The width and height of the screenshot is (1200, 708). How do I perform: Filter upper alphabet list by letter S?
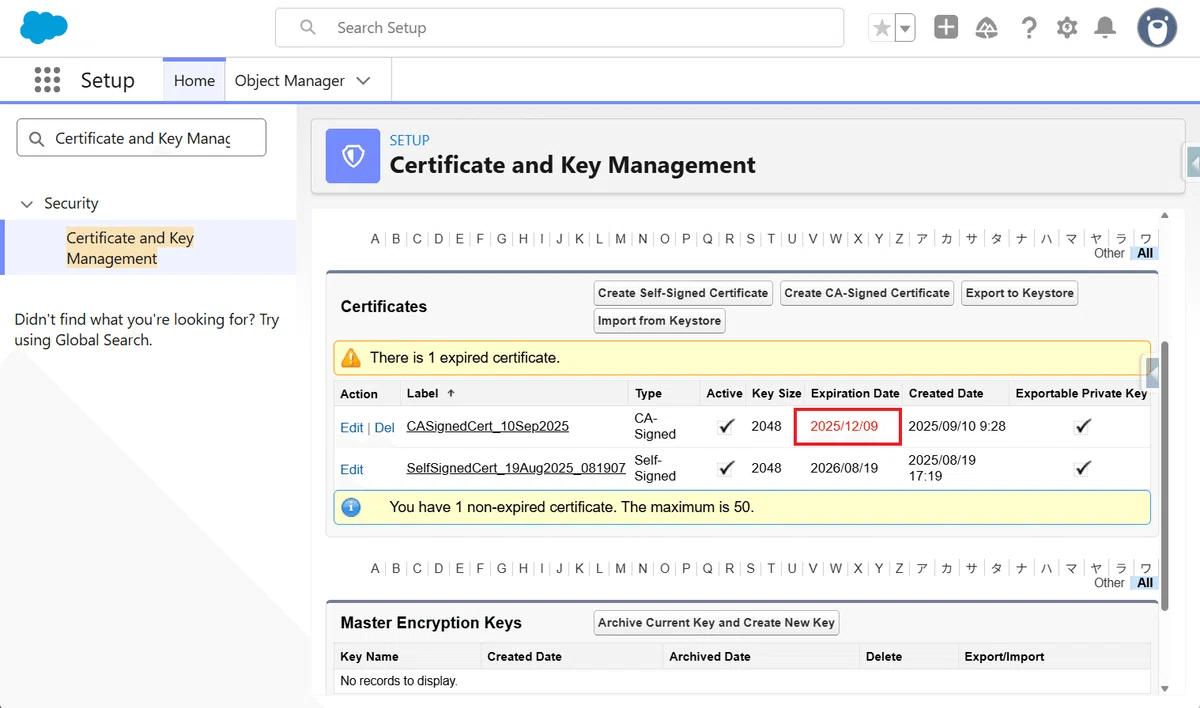(x=750, y=239)
